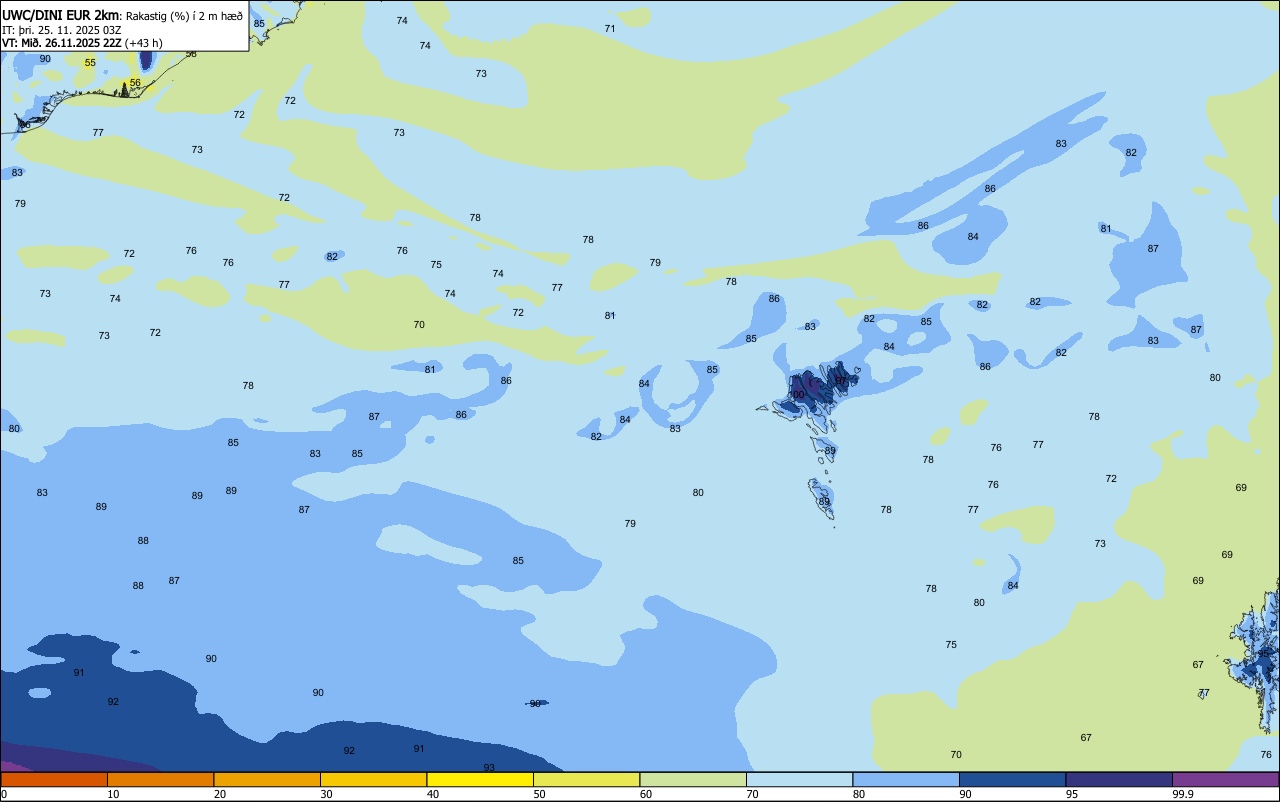
Task: Select the 30–40 gold legend segment
Action: tap(373, 779)
